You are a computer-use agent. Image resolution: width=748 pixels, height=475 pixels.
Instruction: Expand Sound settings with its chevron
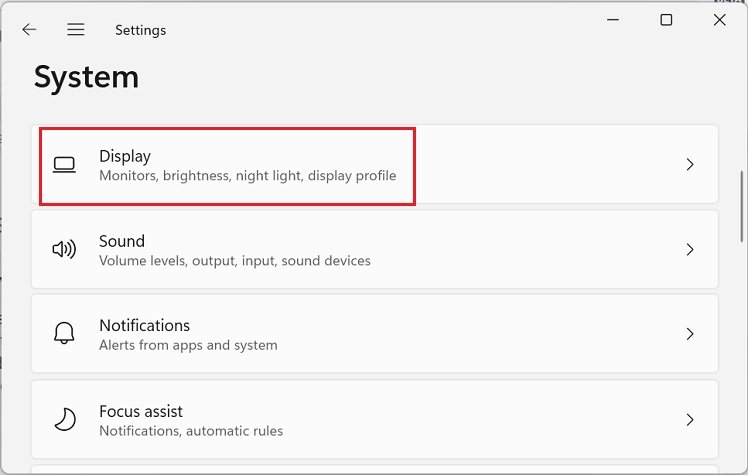(690, 250)
